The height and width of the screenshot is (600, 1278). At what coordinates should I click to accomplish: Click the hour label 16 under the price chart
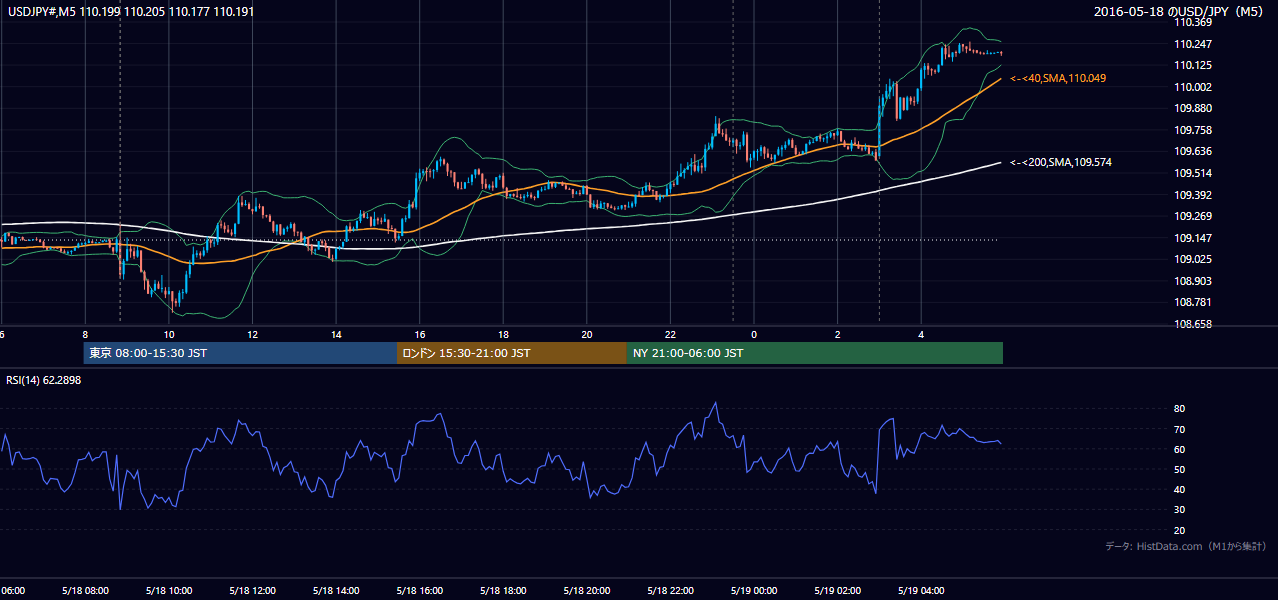tap(420, 334)
